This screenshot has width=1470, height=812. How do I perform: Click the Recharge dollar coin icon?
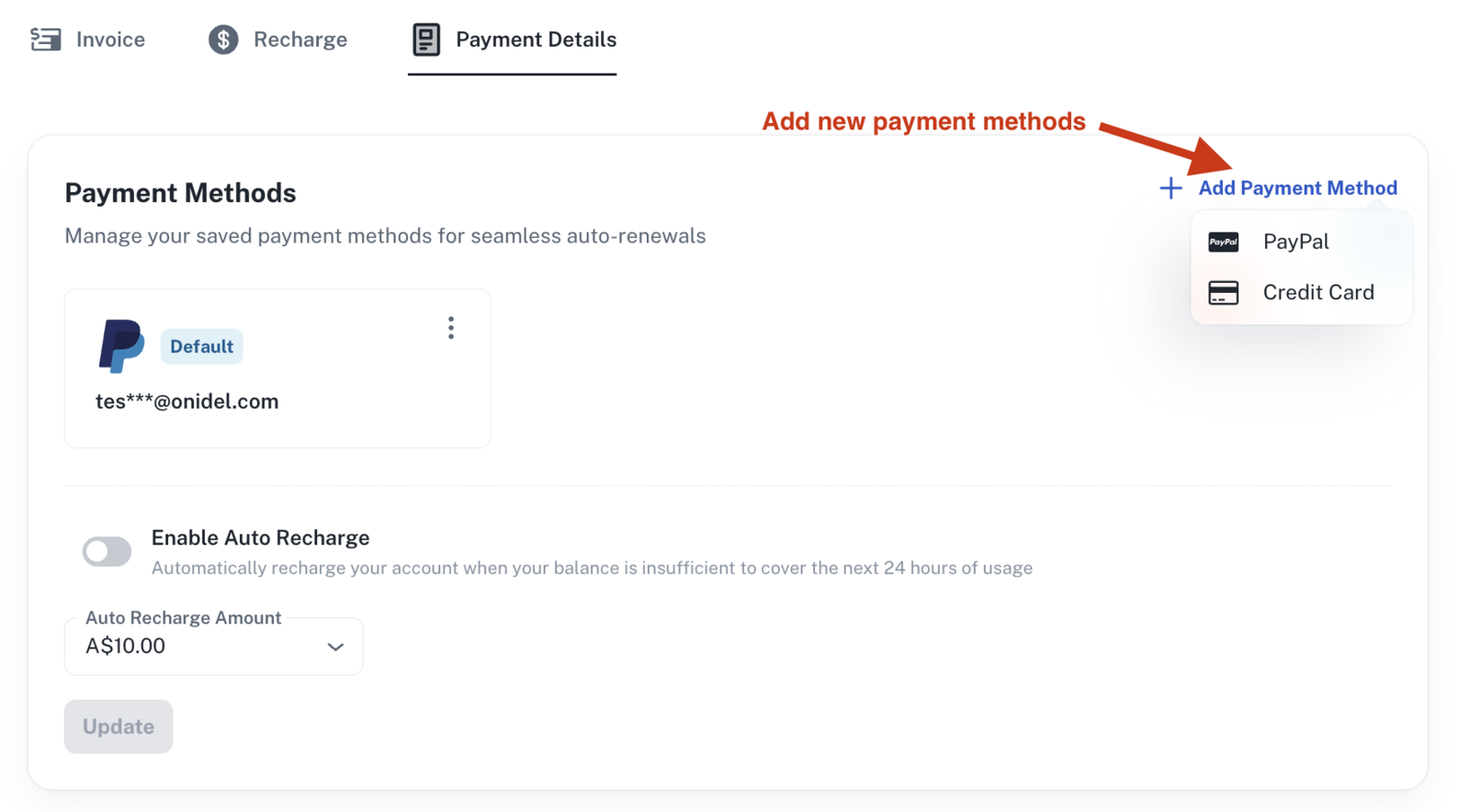(223, 39)
